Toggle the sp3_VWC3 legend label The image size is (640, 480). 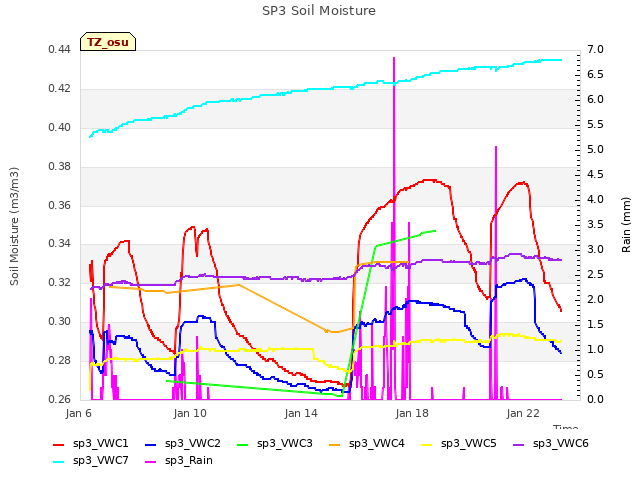coord(284,443)
